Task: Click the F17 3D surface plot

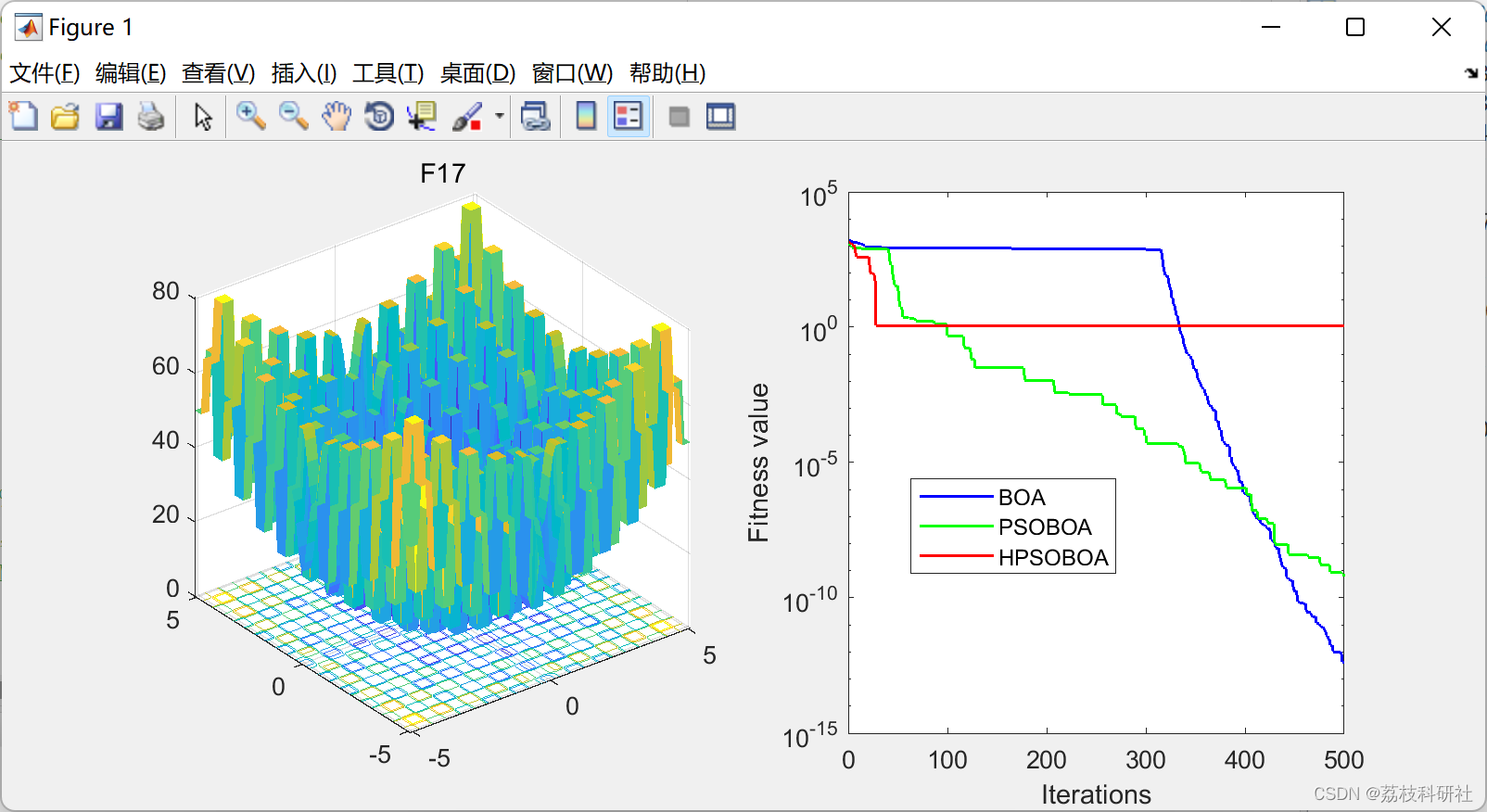Action: click(443, 417)
